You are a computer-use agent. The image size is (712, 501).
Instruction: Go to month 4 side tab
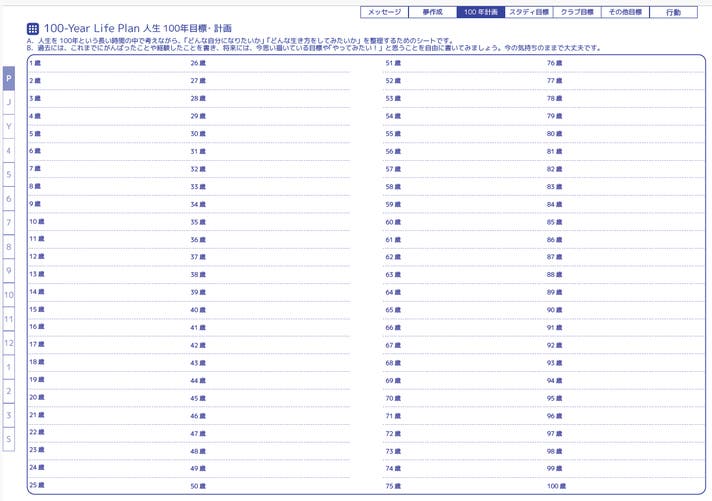click(x=8, y=150)
